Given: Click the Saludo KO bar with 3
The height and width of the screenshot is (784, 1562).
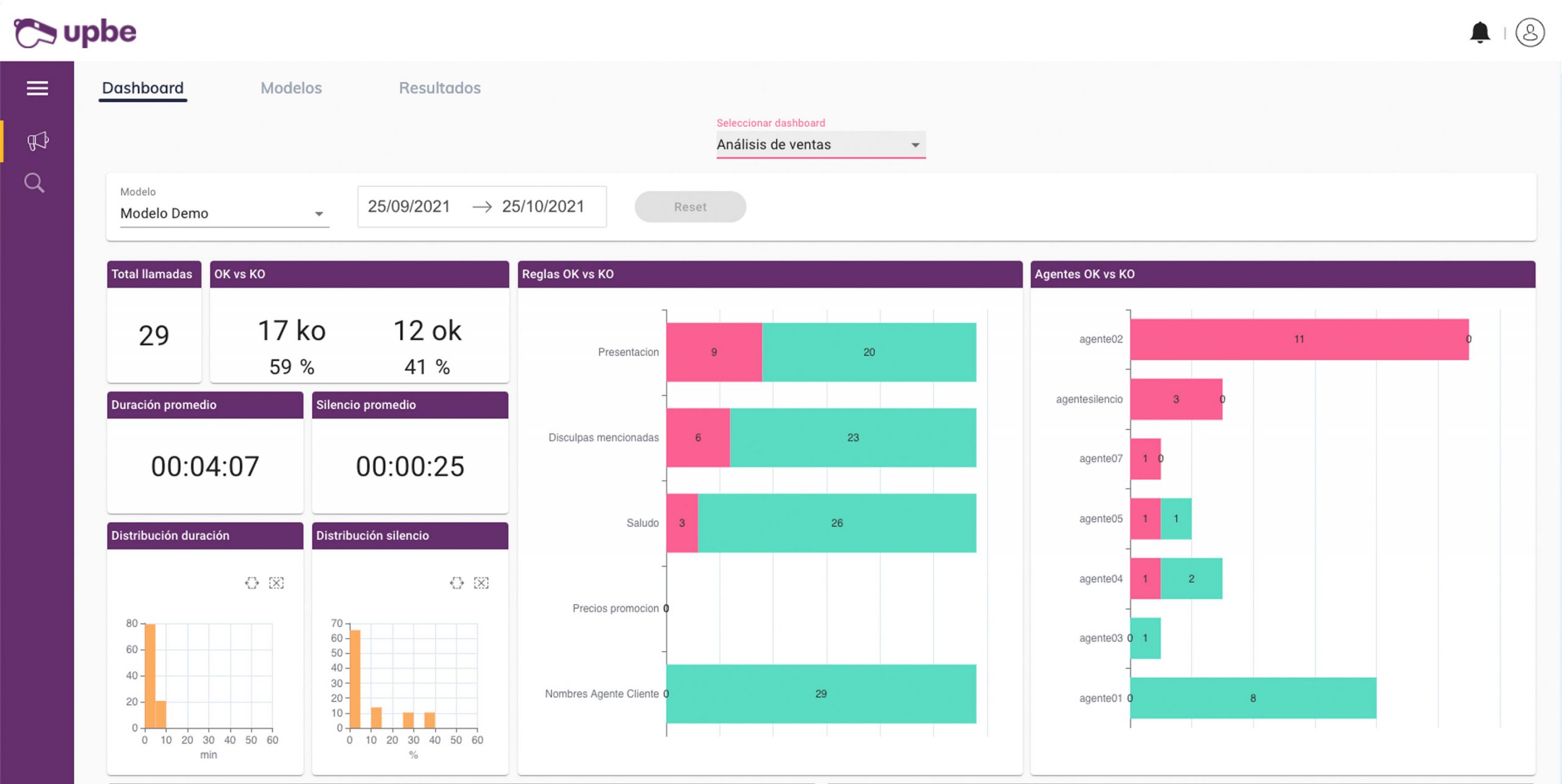Looking at the screenshot, I should [682, 523].
